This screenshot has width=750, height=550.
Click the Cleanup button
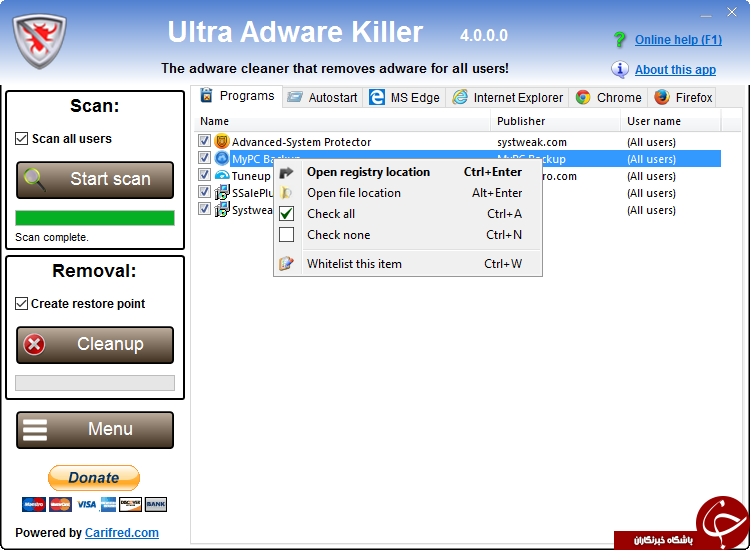(x=95, y=345)
